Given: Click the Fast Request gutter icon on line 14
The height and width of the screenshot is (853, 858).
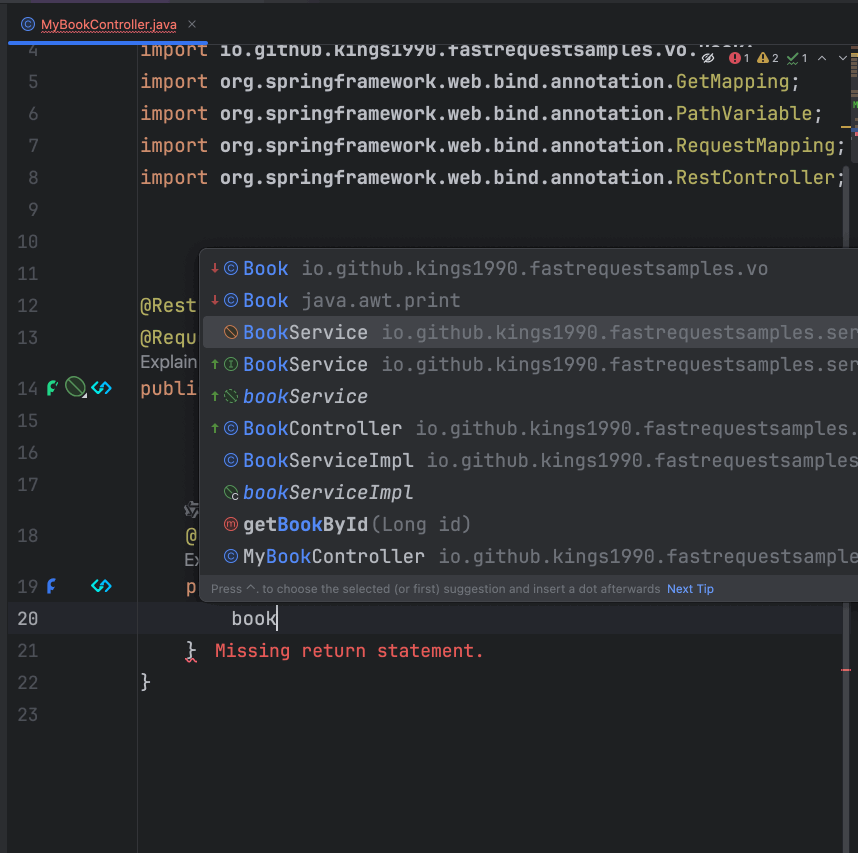Looking at the screenshot, I should coord(52,387).
